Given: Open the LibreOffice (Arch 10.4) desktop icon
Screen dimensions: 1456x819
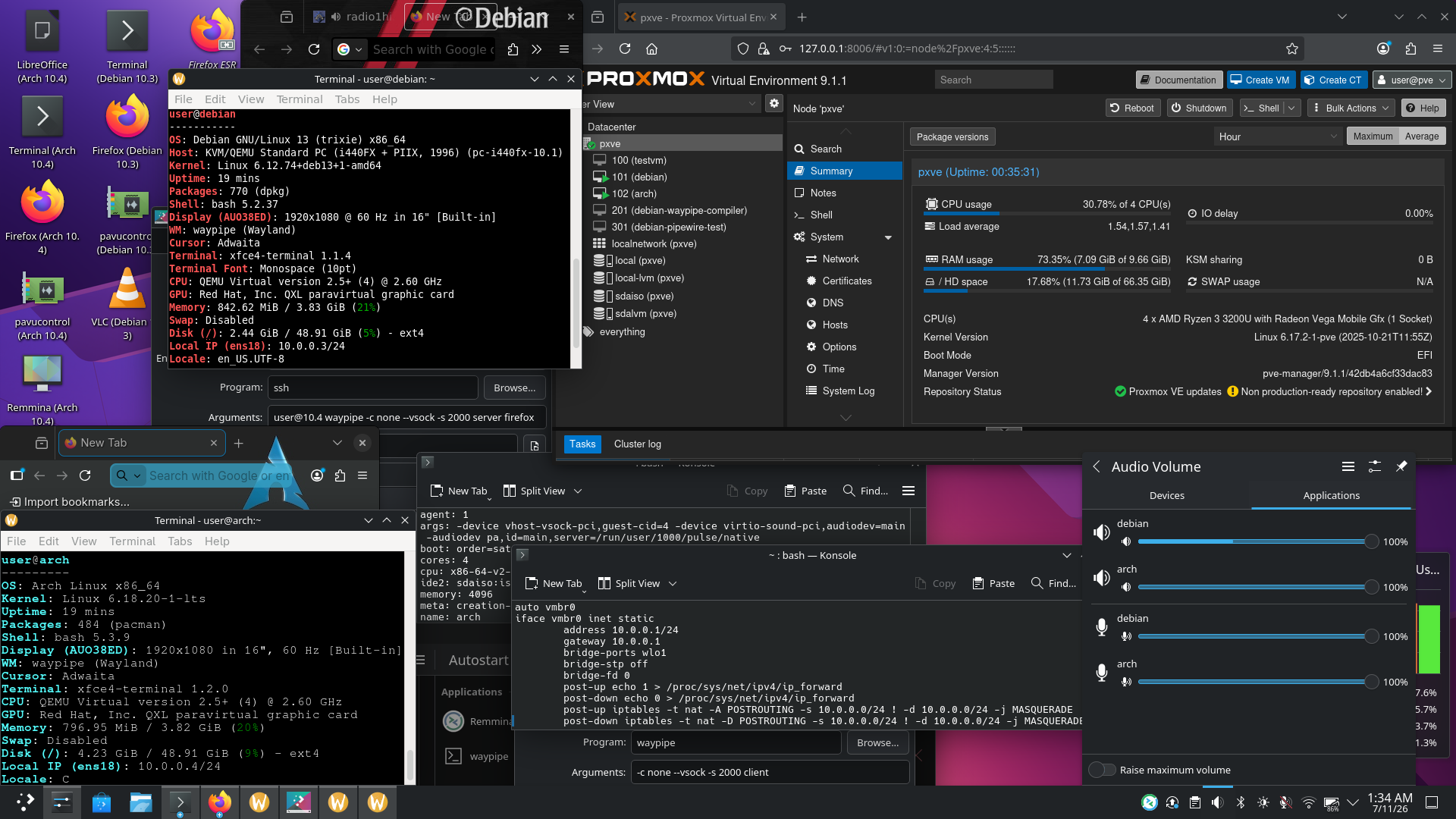Looking at the screenshot, I should pos(42,47).
